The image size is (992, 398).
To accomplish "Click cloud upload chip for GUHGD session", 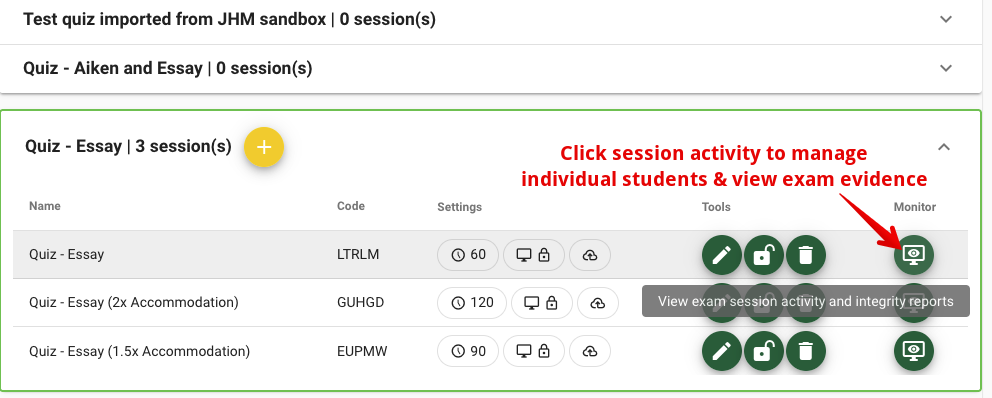I will click(x=597, y=303).
